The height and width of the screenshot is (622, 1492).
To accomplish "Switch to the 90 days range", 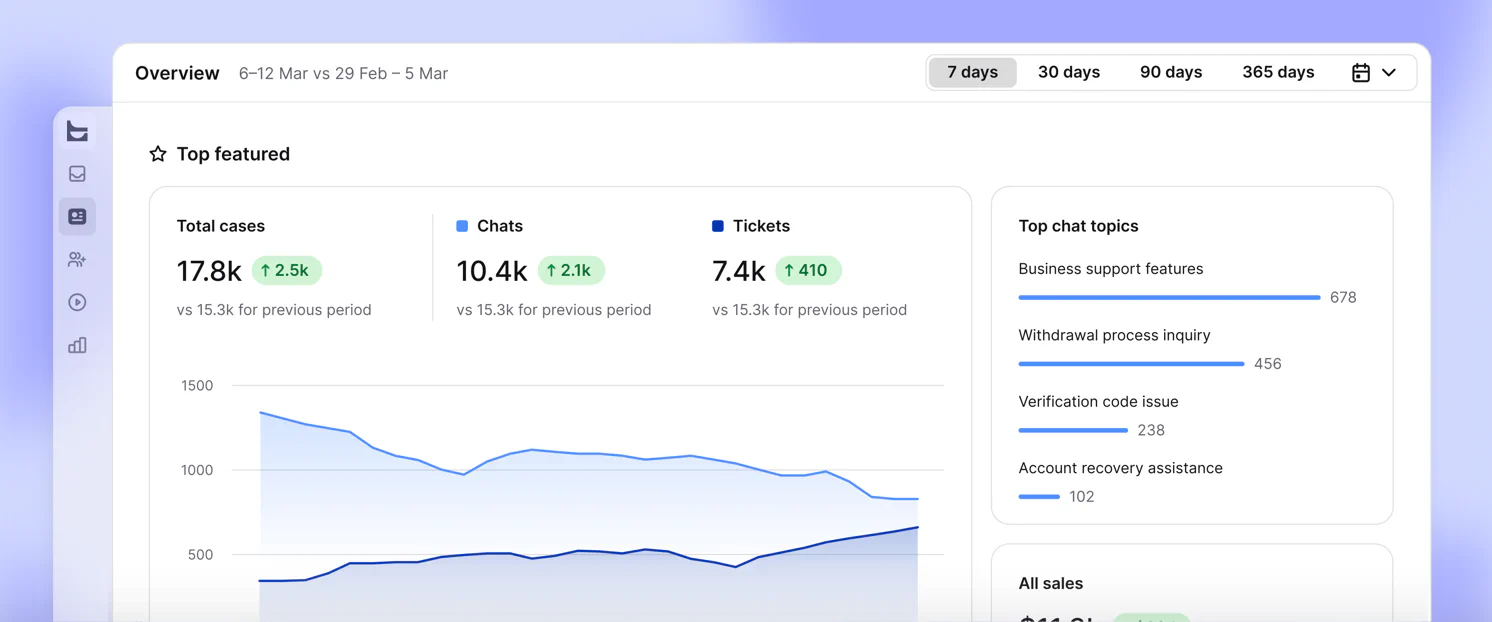I will click(1171, 72).
